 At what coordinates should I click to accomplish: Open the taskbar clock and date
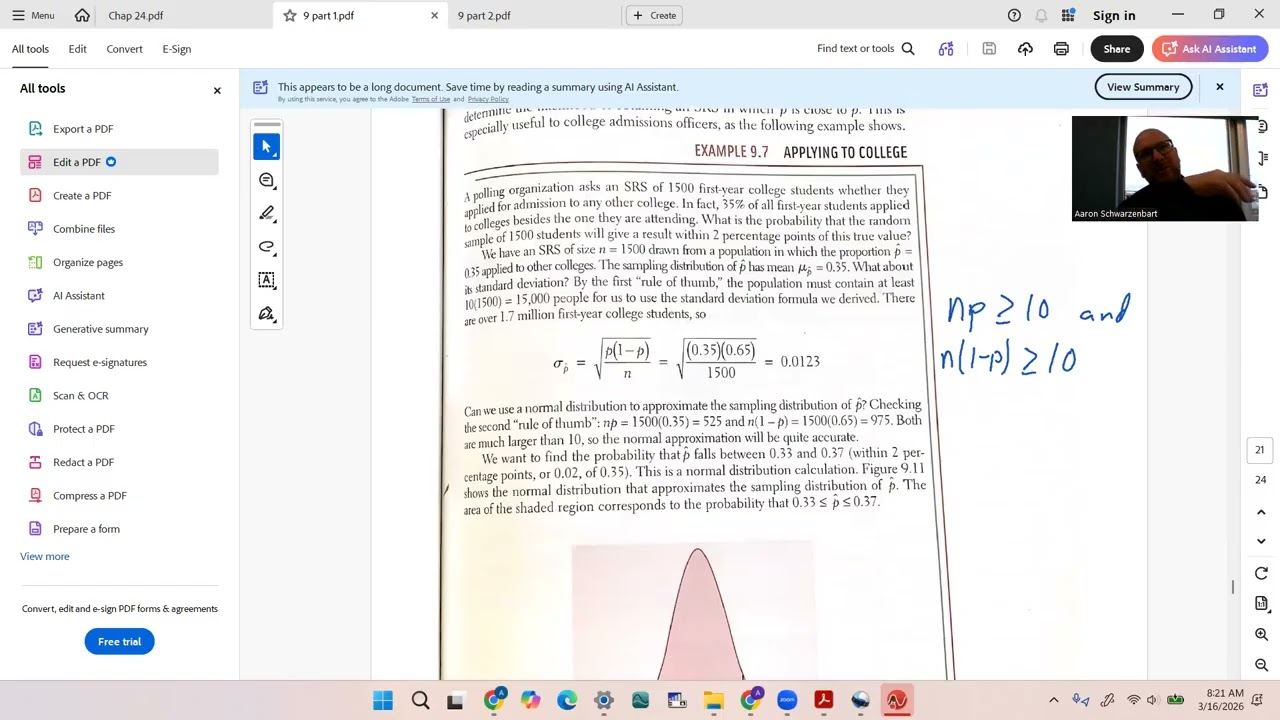tap(1225, 700)
